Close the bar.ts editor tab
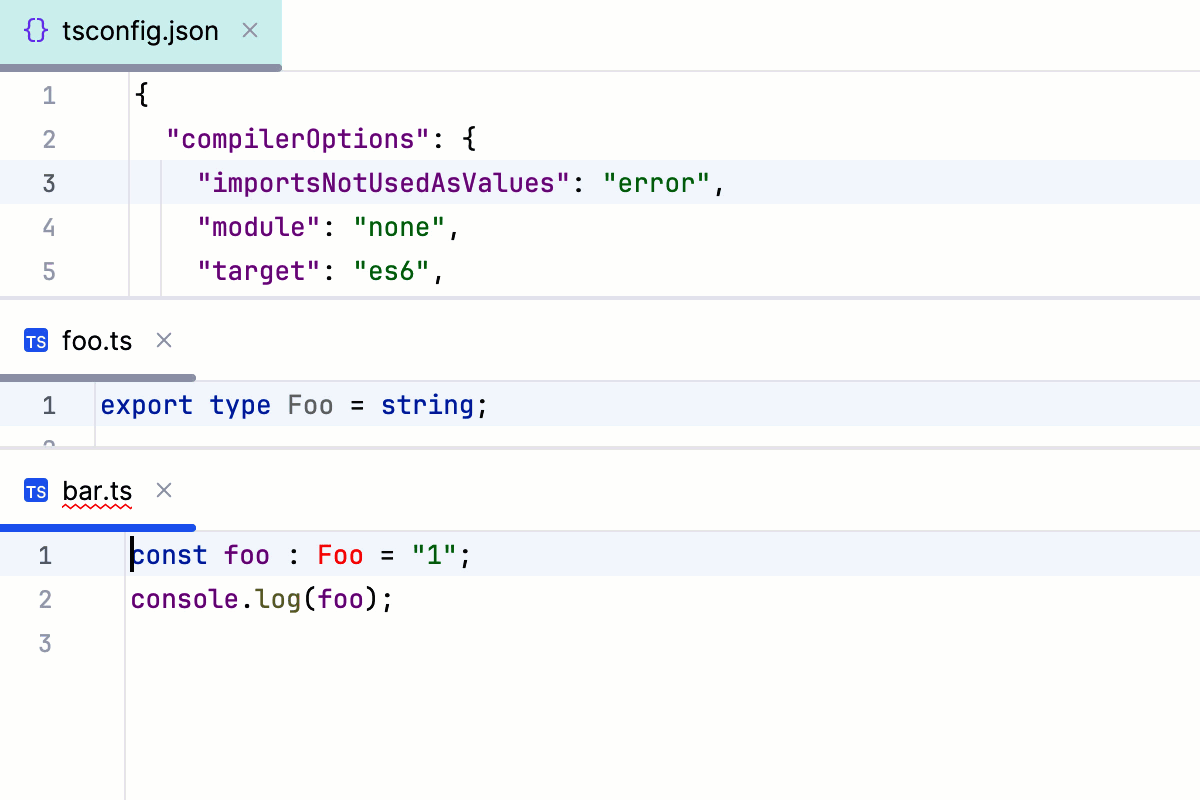Screen dimensions: 1200x800 point(163,491)
